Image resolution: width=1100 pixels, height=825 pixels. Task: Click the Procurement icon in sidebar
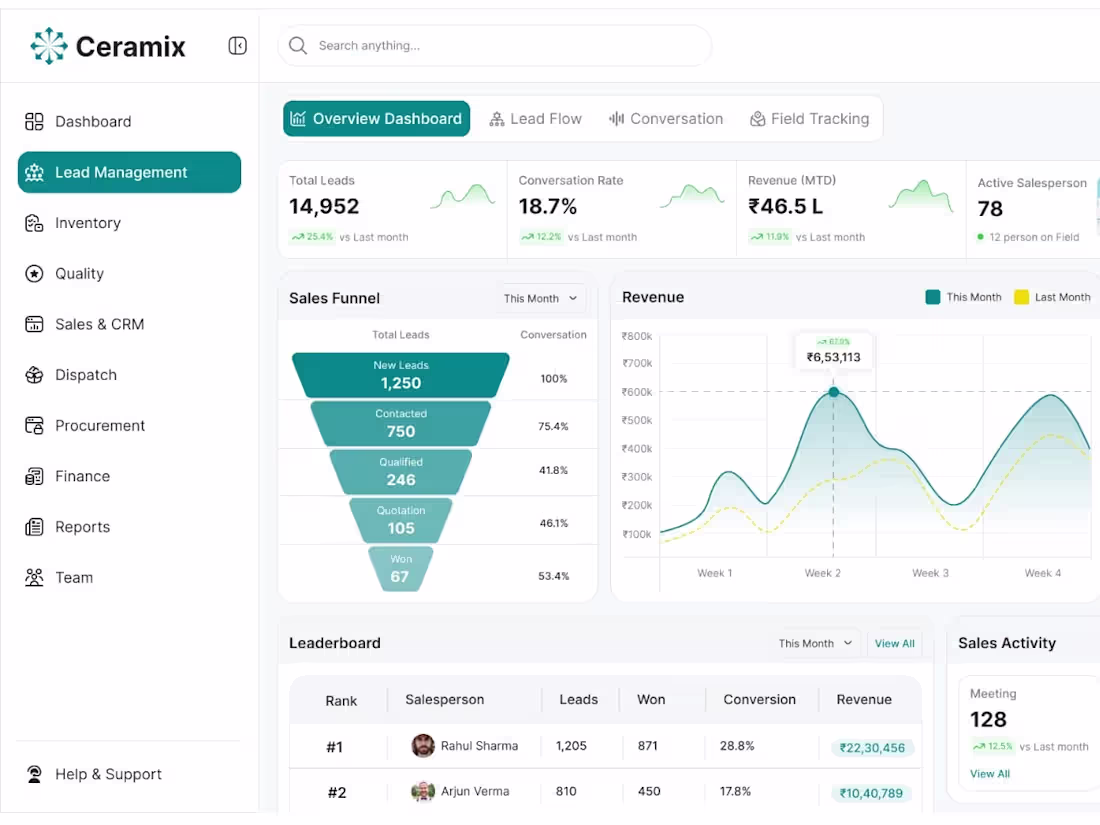[34, 426]
